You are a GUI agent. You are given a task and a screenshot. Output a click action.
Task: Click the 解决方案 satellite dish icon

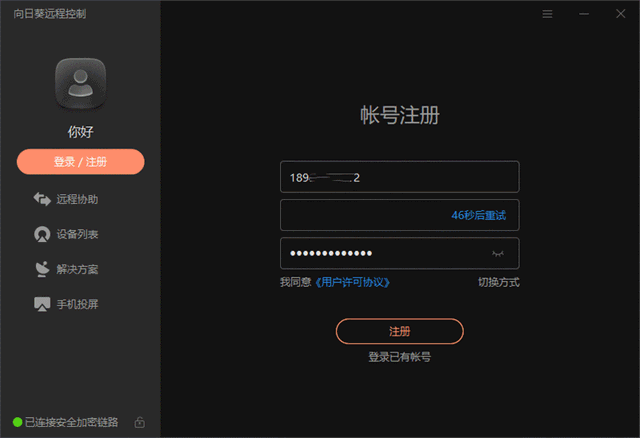pos(42,269)
